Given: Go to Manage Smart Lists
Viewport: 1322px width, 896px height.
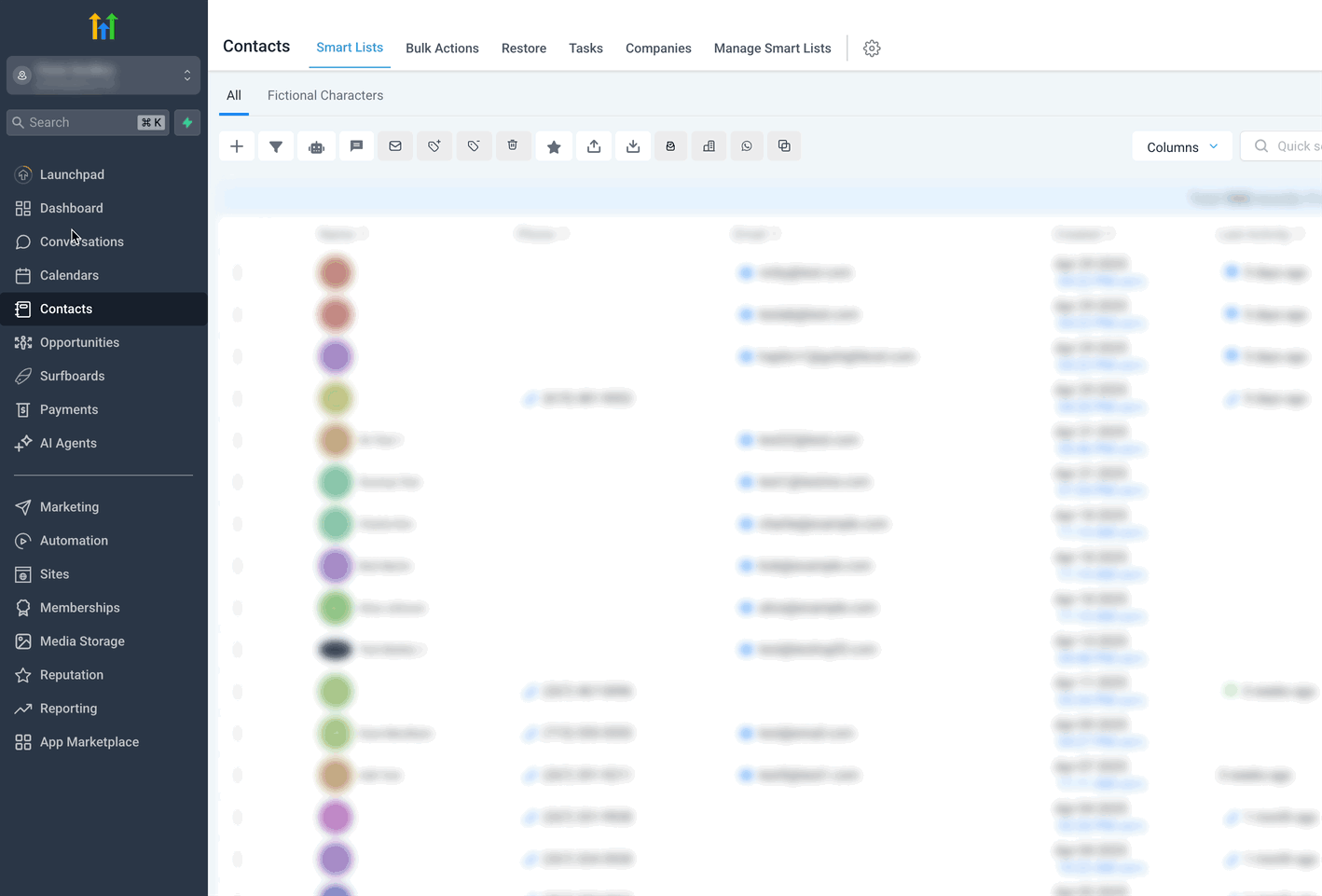Looking at the screenshot, I should click(772, 48).
